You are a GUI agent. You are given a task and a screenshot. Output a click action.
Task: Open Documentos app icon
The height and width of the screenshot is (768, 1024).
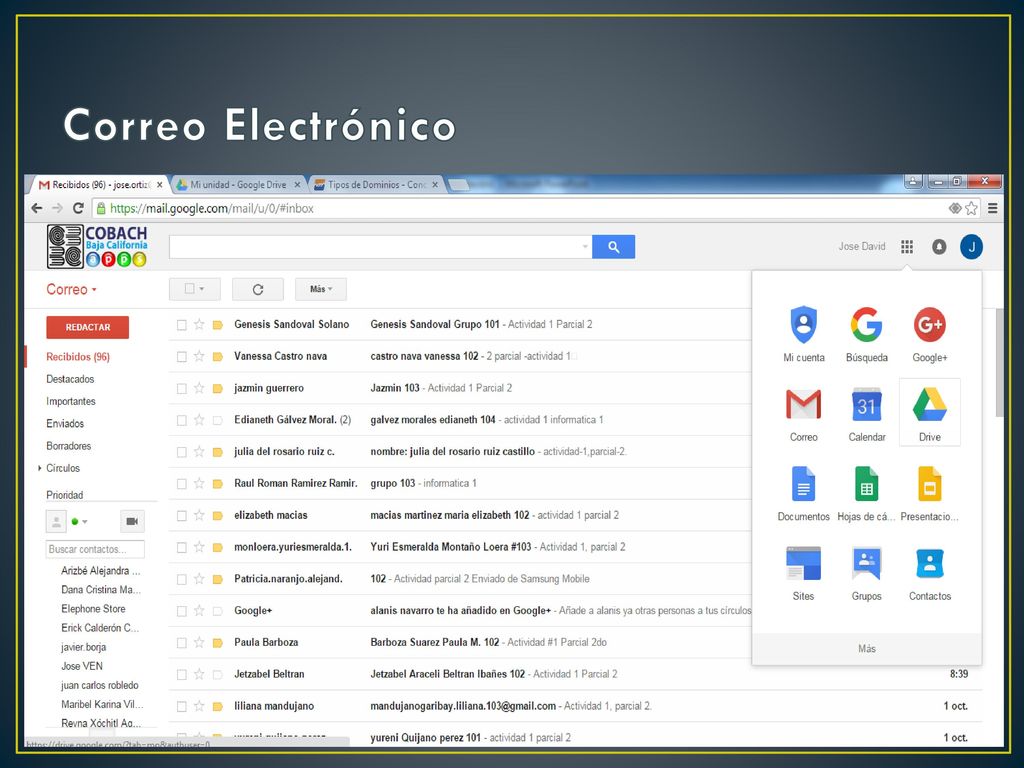tap(803, 493)
